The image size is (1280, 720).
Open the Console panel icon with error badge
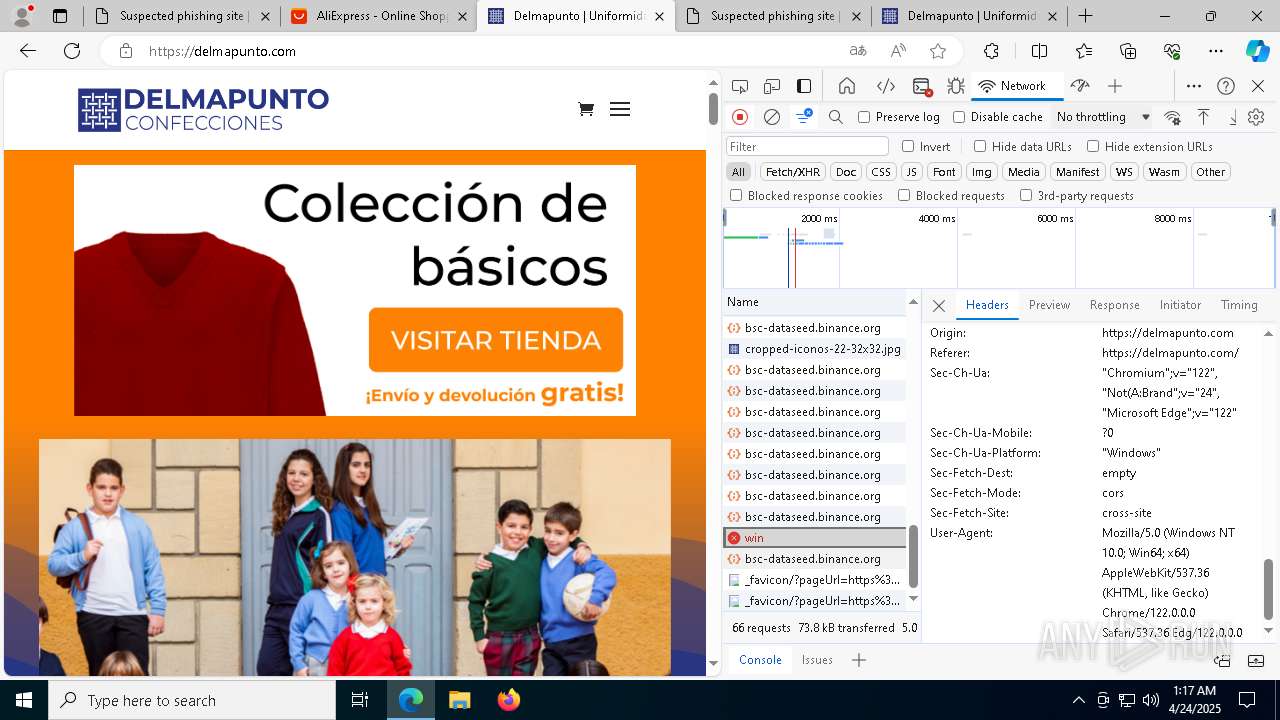click(x=922, y=86)
